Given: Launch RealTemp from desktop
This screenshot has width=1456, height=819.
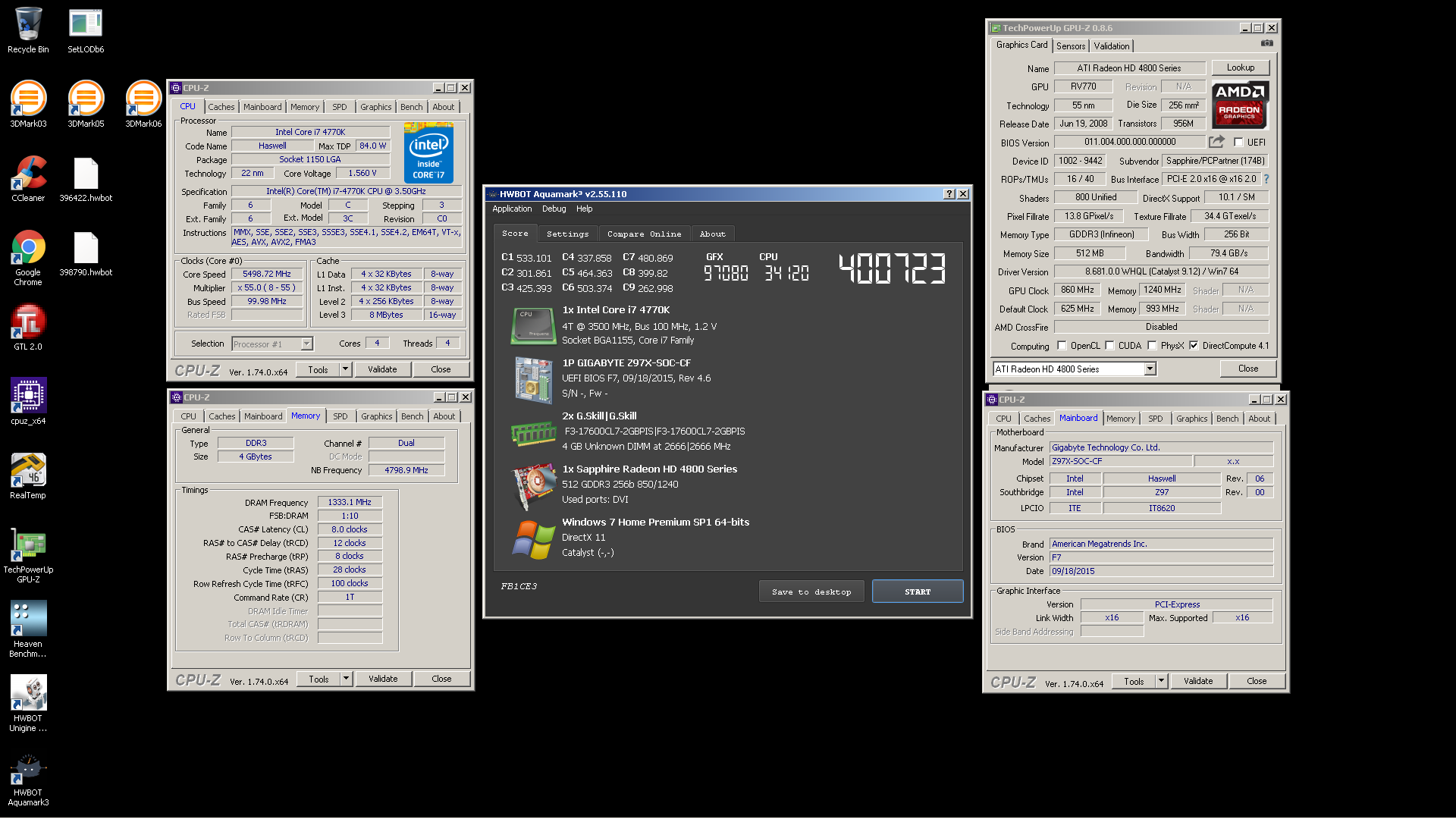Looking at the screenshot, I should coord(28,475).
